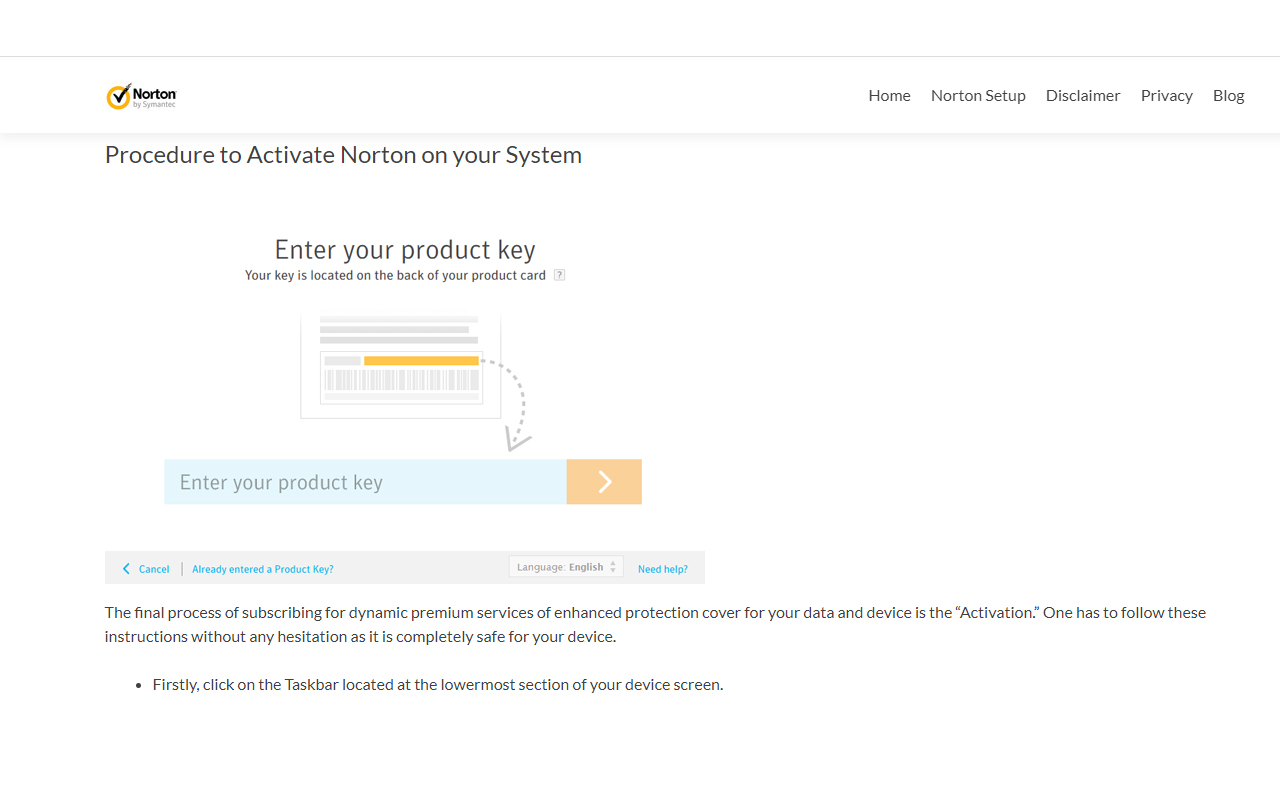
Task: Open the Privacy page
Action: point(1166,95)
